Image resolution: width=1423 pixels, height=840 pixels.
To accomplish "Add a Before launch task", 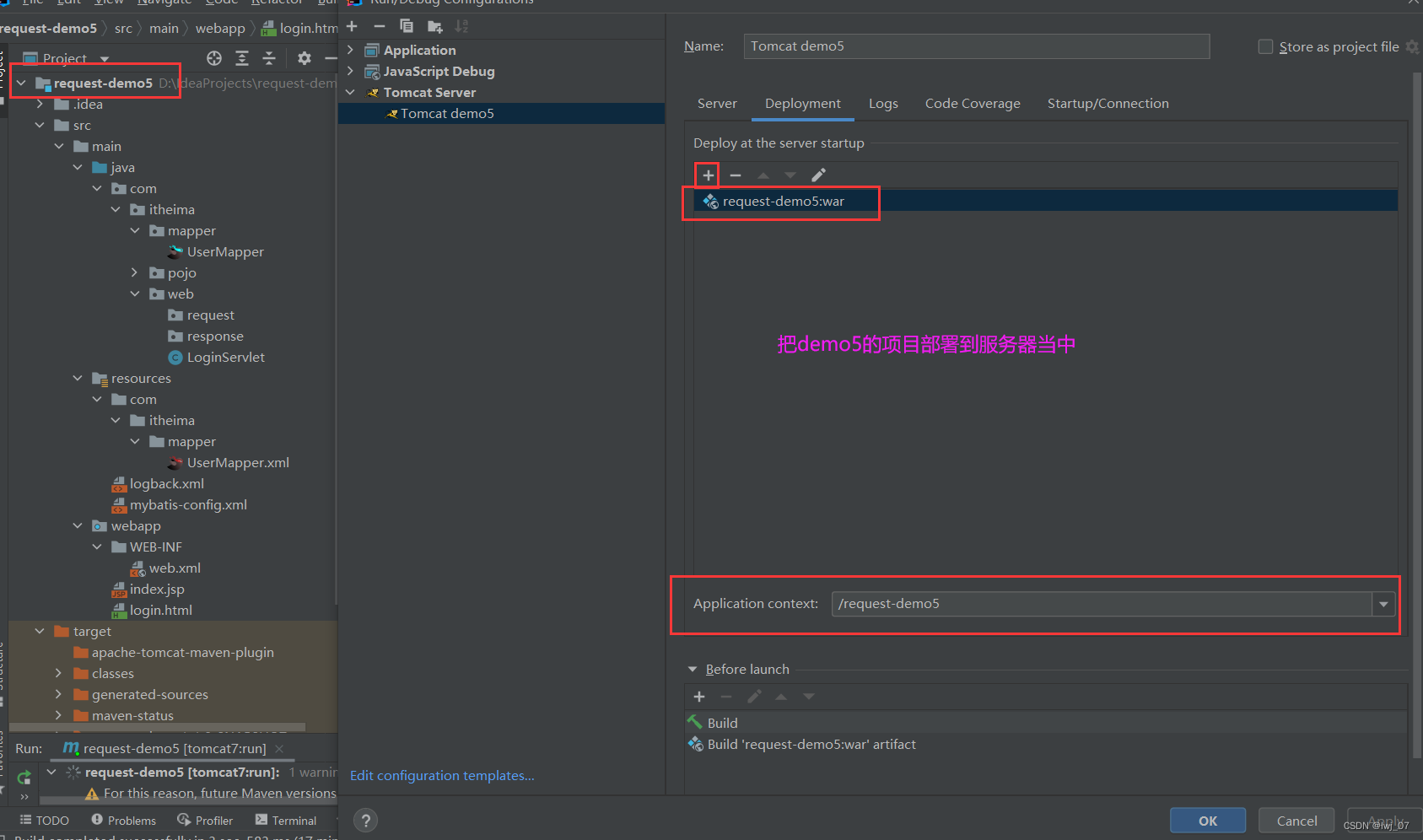I will 699,697.
